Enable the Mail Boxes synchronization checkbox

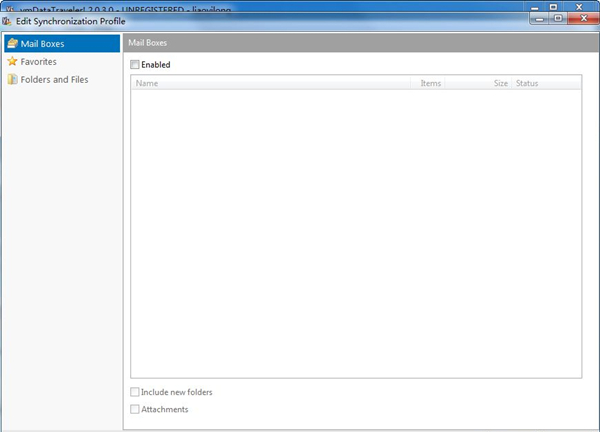tap(136, 65)
